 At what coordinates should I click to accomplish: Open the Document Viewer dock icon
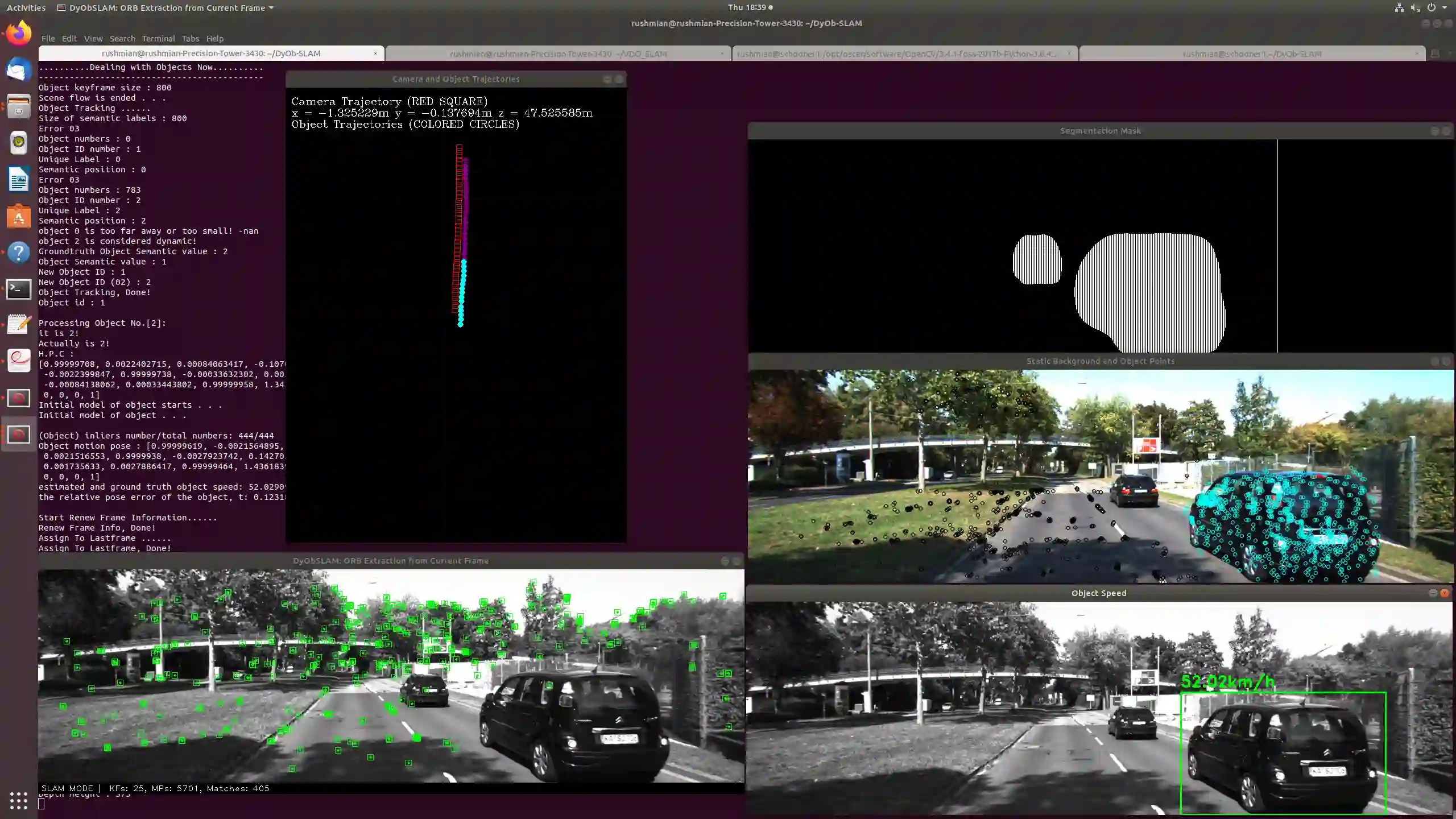[19, 361]
